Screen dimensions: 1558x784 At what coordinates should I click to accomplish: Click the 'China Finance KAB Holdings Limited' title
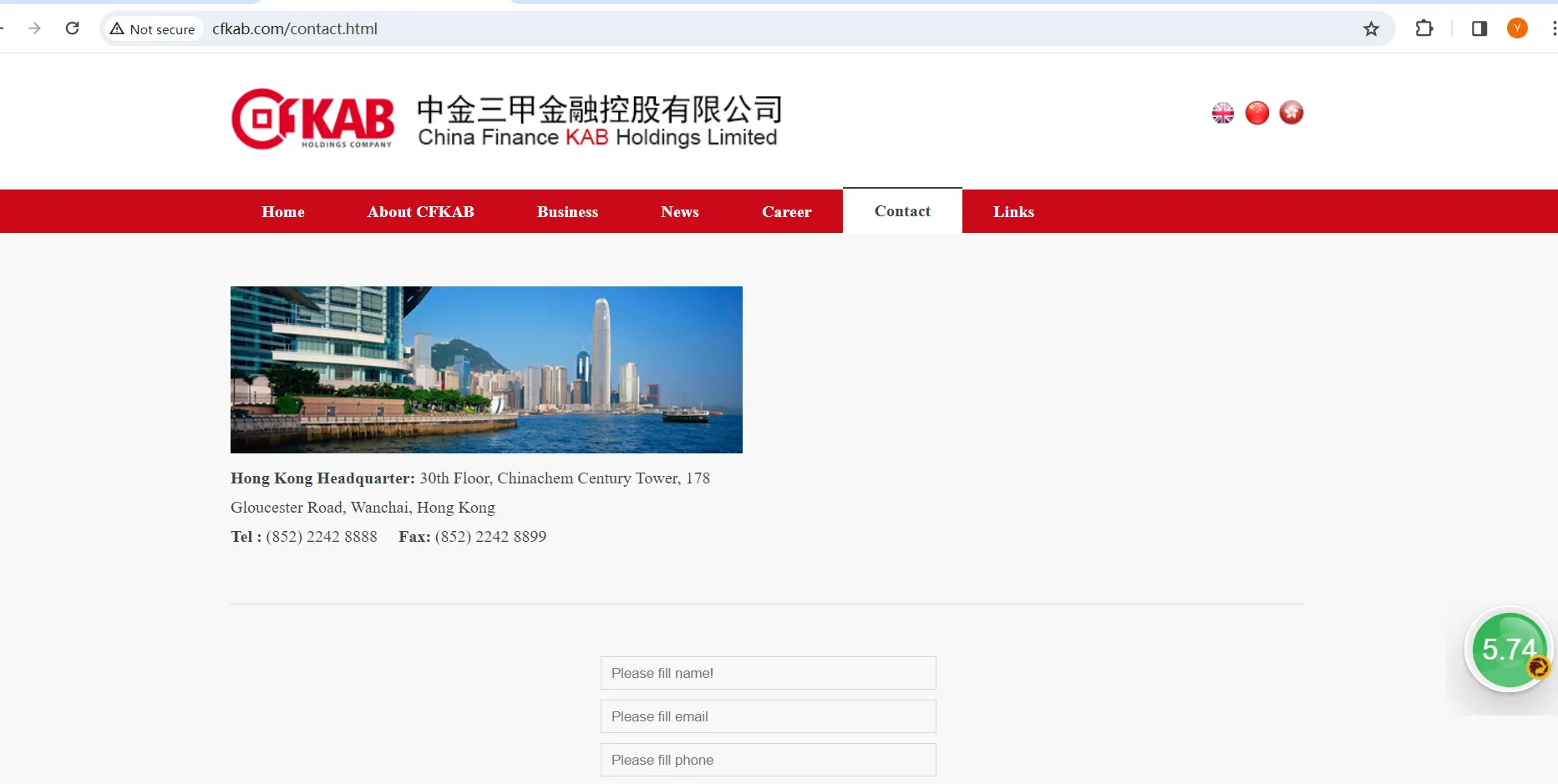point(598,138)
